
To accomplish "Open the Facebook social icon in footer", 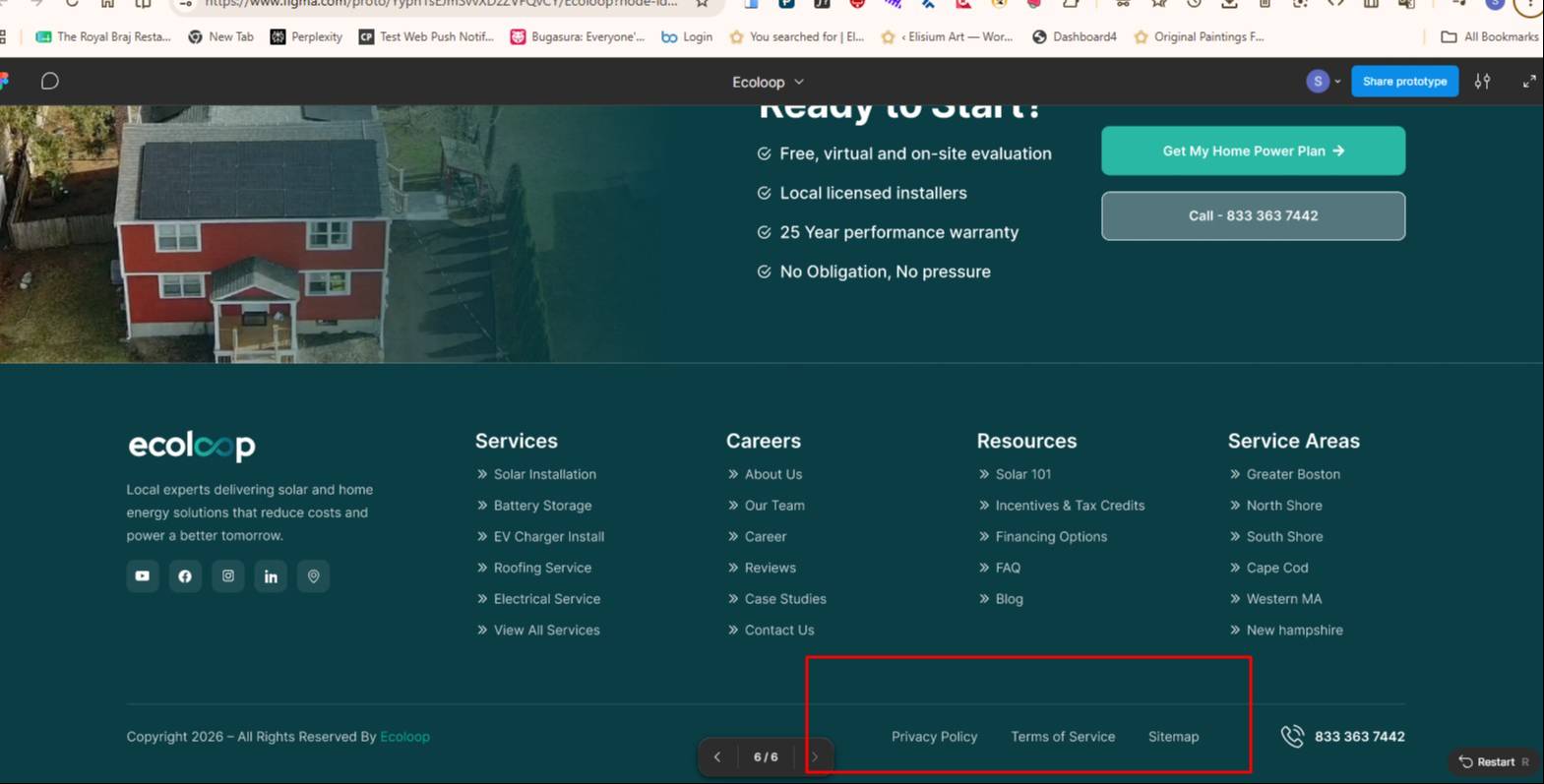I will point(185,576).
